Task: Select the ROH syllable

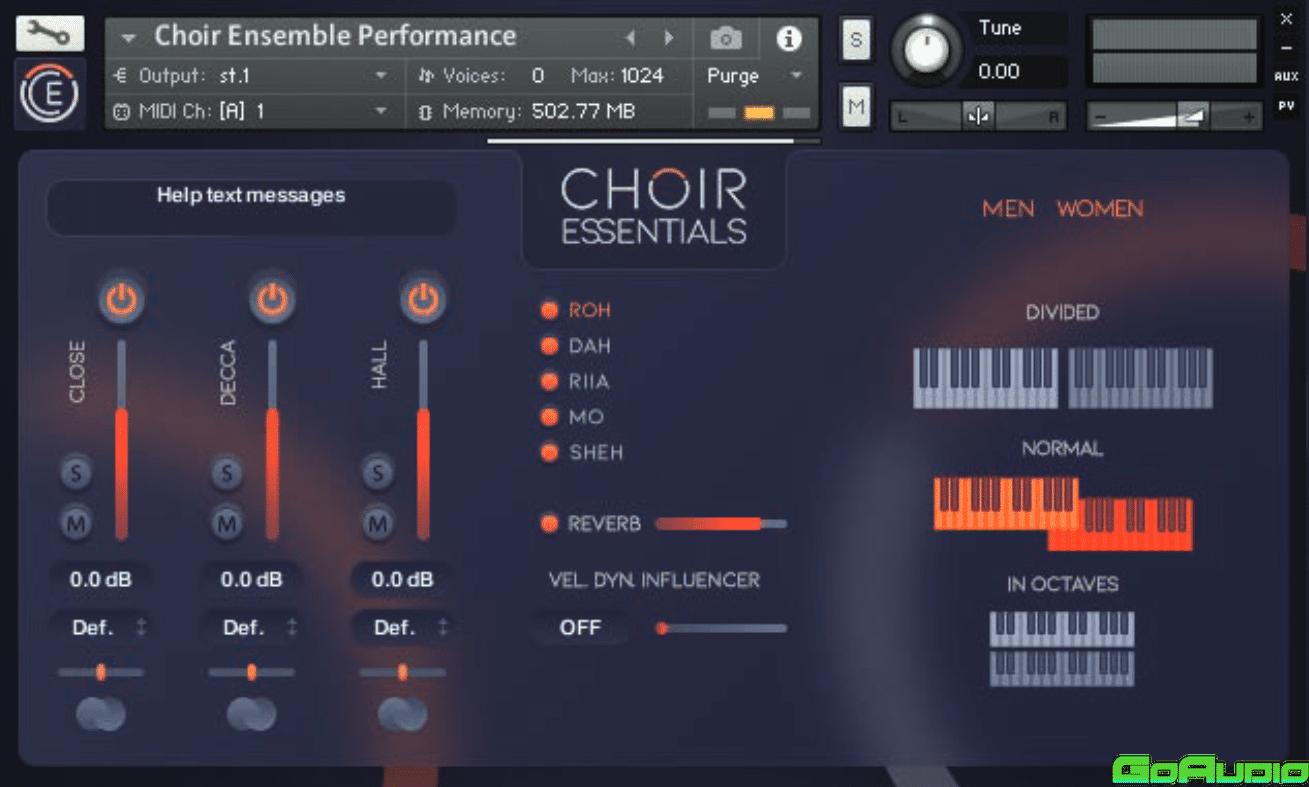Action: (x=576, y=310)
